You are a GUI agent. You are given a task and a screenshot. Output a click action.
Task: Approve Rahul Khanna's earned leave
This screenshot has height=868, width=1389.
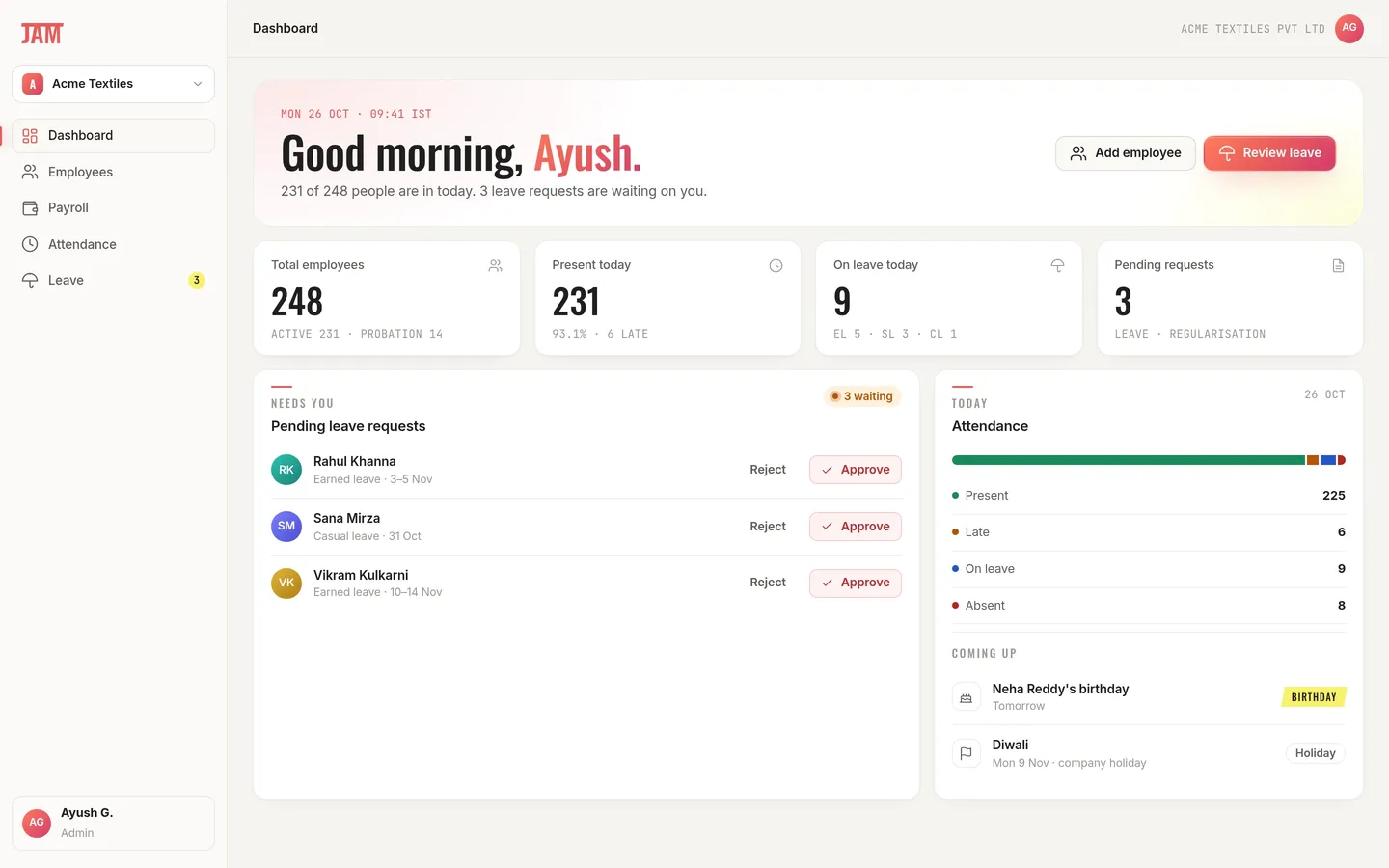(x=856, y=470)
